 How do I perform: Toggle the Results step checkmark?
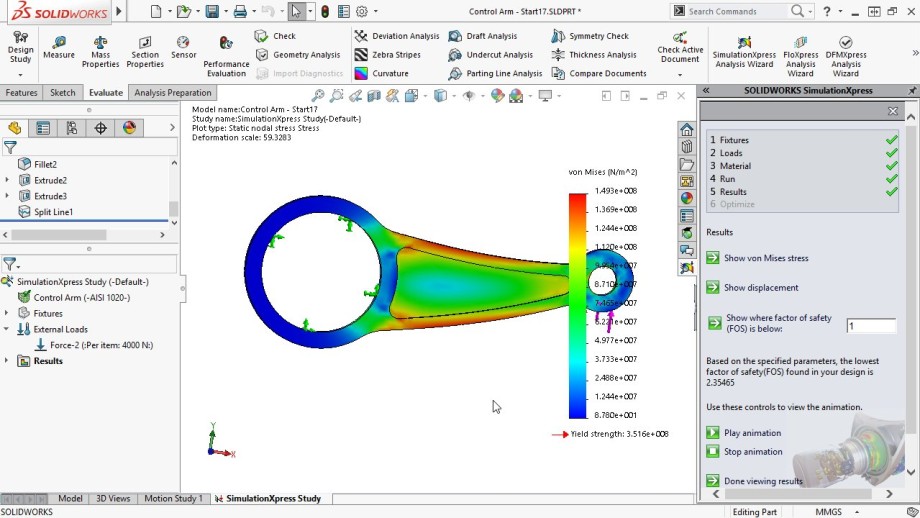pyautogui.click(x=891, y=192)
